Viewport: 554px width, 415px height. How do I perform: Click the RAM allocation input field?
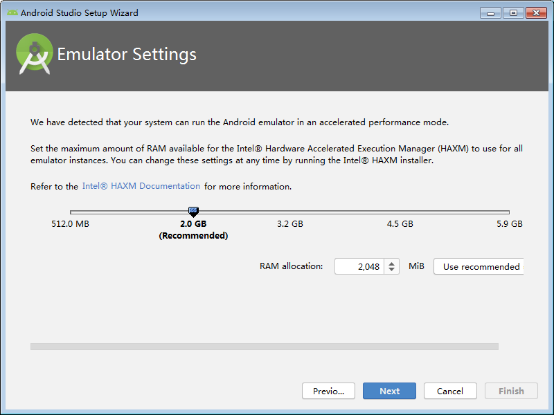coord(359,266)
